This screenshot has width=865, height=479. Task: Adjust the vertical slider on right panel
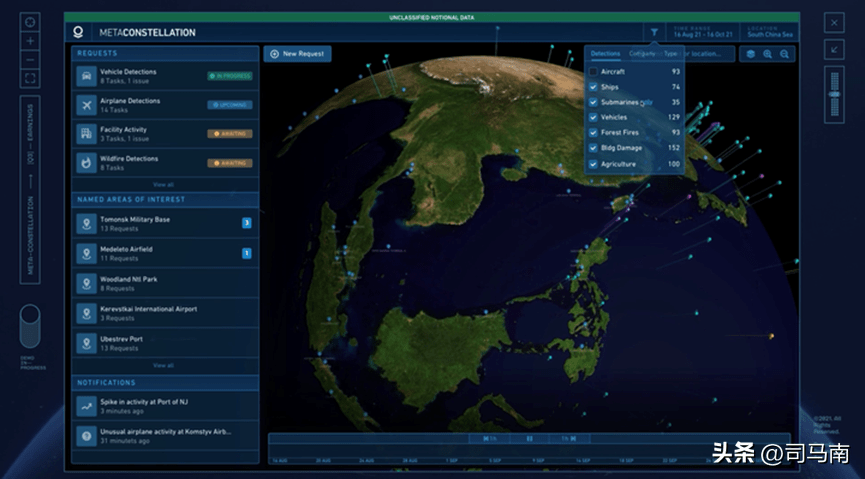[x=834, y=94]
